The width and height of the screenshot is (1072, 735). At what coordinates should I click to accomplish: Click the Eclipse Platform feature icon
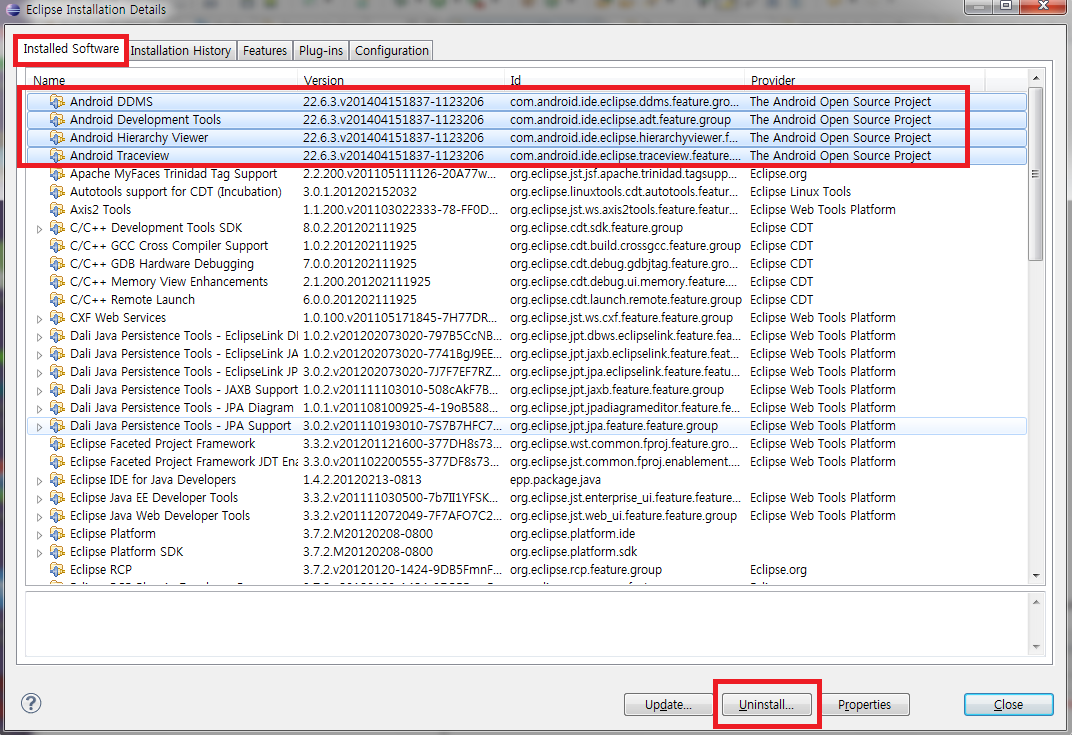[58, 533]
